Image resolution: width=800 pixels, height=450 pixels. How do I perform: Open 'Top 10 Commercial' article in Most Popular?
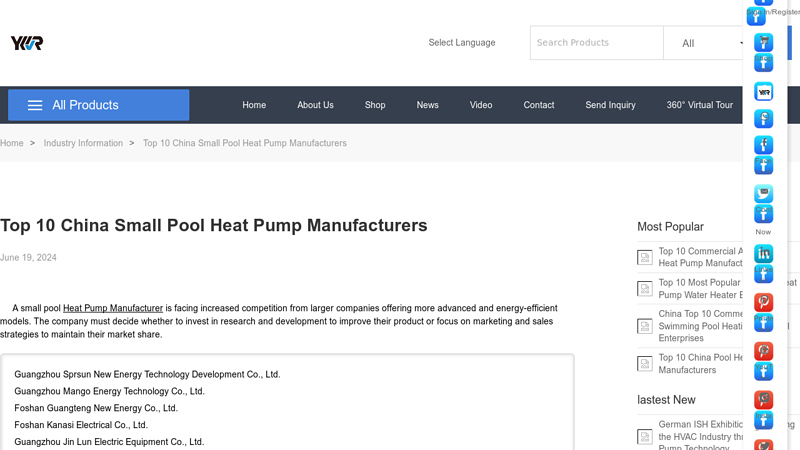[x=701, y=257]
